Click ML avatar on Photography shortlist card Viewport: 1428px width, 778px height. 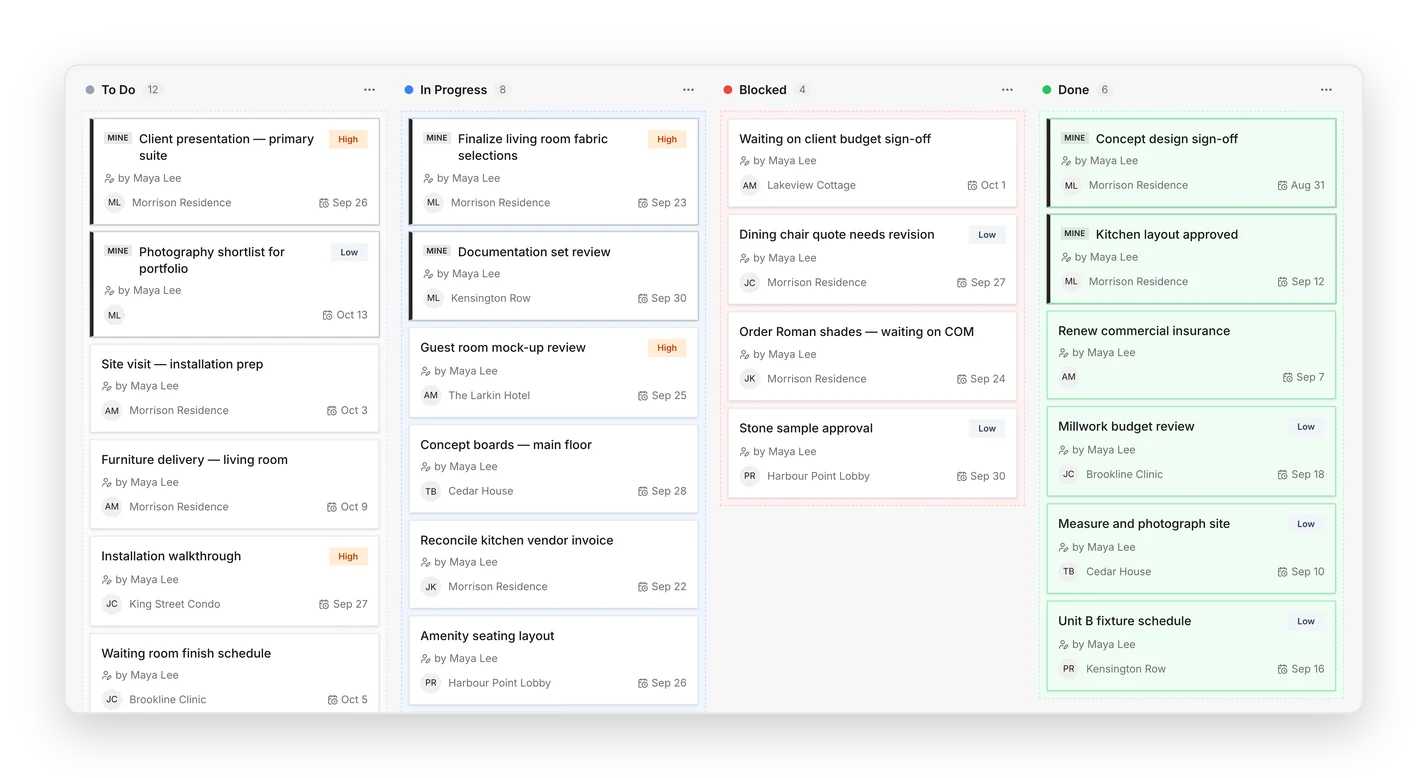pyautogui.click(x=114, y=315)
